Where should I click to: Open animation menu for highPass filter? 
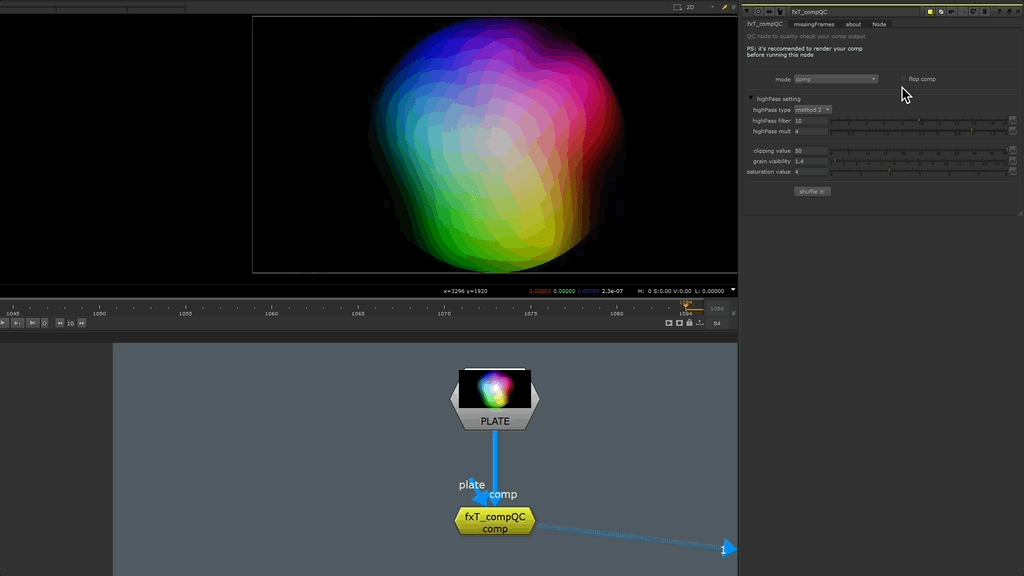1012,121
